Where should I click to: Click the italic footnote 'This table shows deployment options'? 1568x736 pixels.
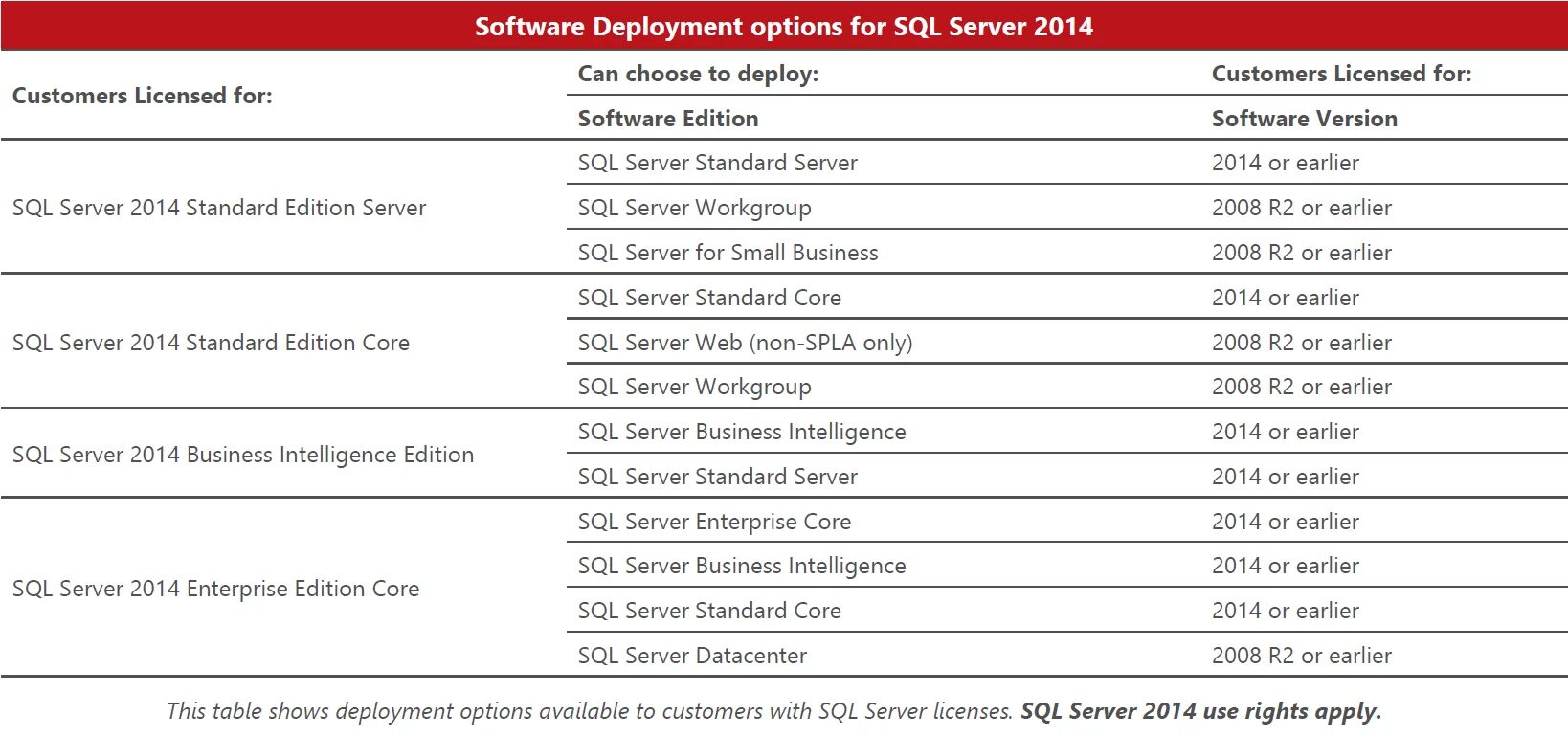(x=589, y=711)
